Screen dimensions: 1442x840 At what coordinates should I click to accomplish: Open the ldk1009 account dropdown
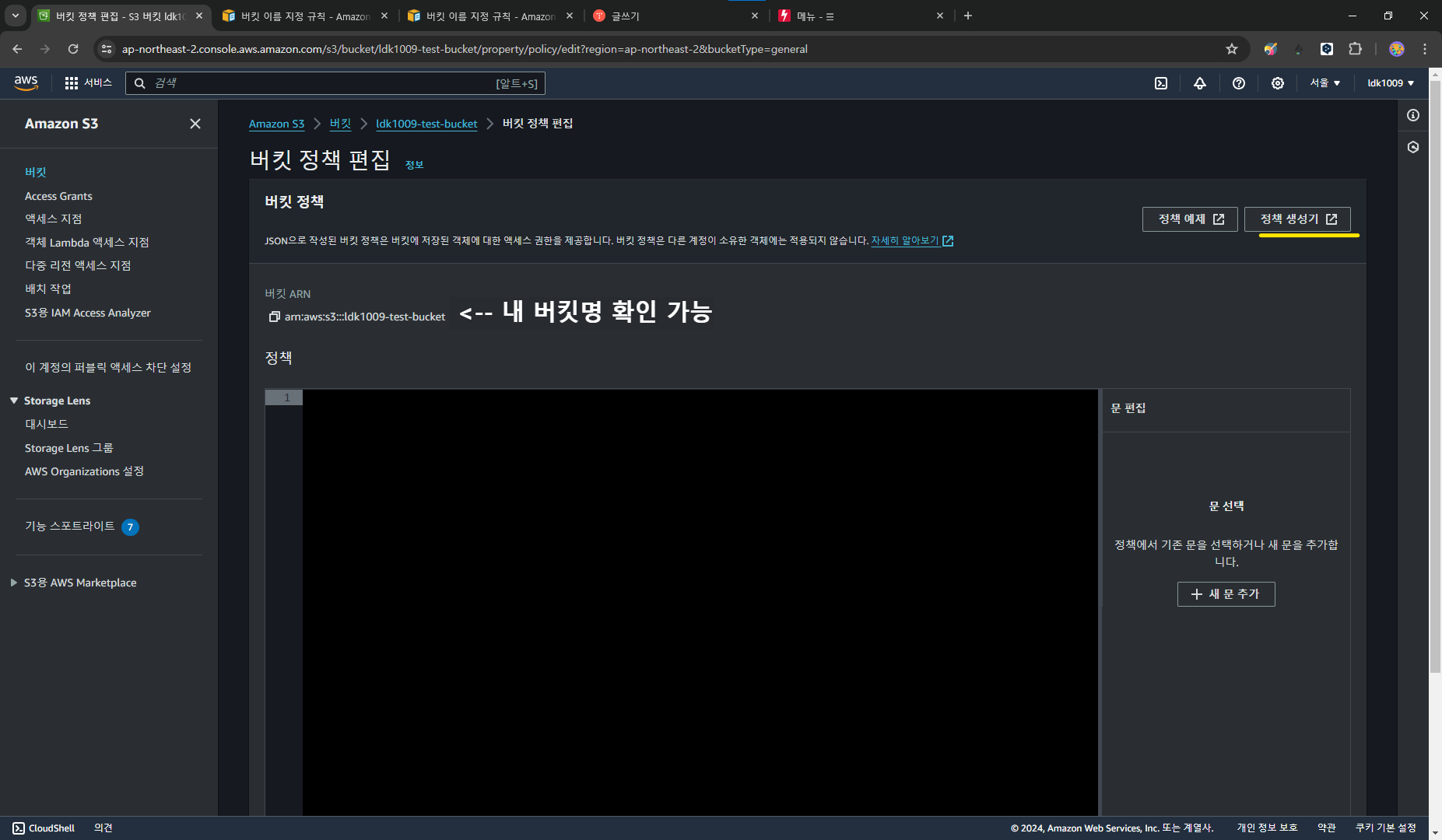[x=1391, y=83]
